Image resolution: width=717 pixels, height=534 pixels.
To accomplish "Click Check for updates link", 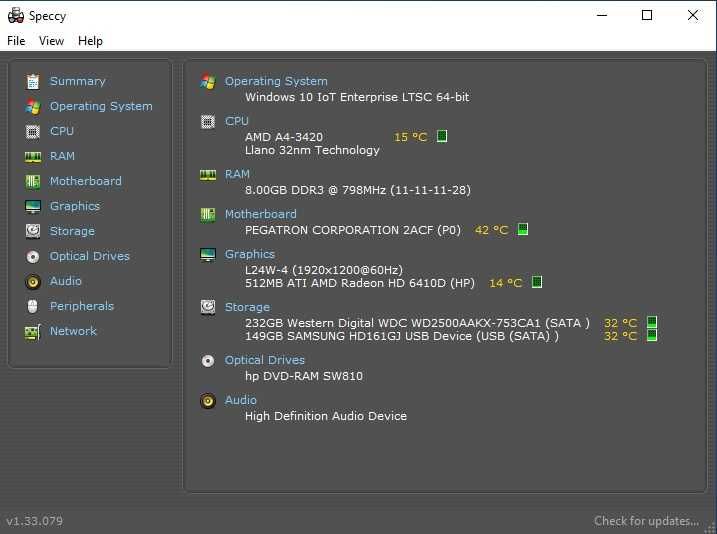I will [646, 521].
